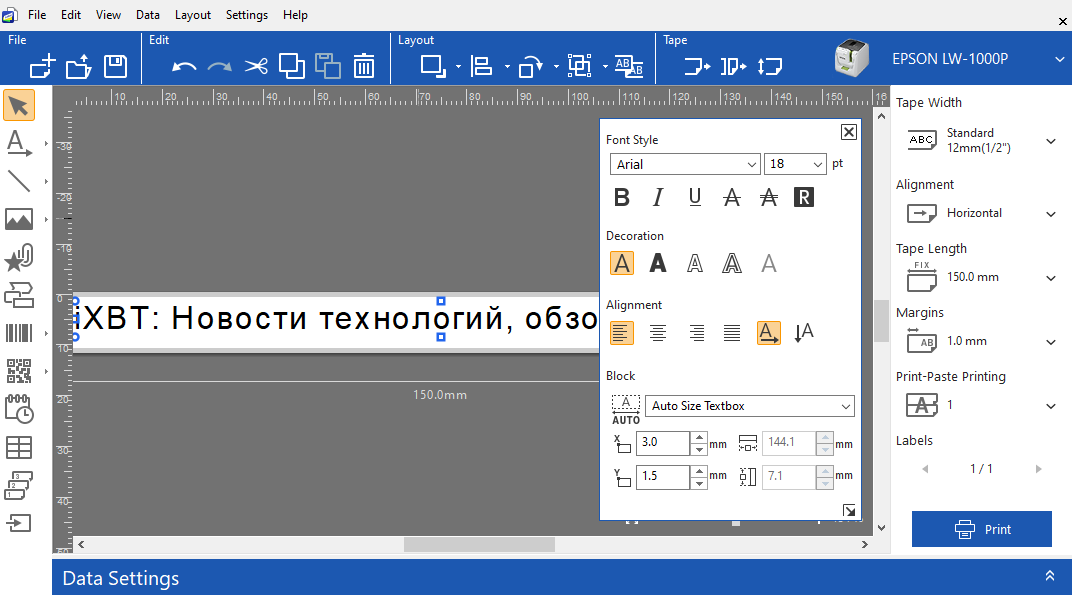Click the Line drawing tool
1072x595 pixels.
tap(19, 181)
